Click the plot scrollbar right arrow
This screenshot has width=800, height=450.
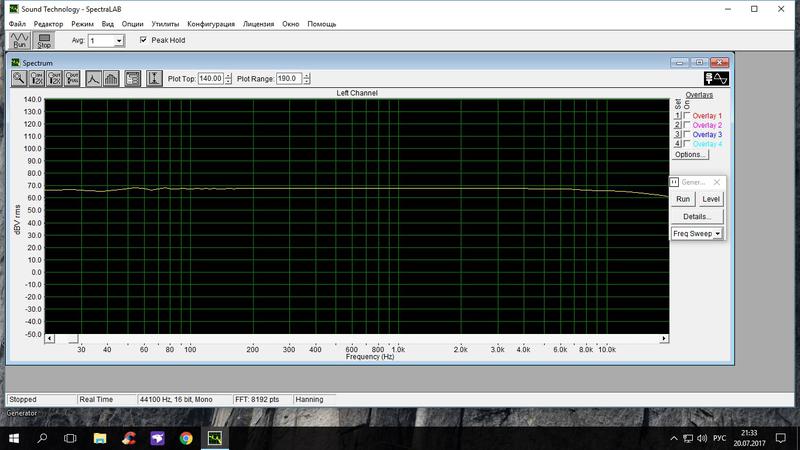click(x=664, y=338)
